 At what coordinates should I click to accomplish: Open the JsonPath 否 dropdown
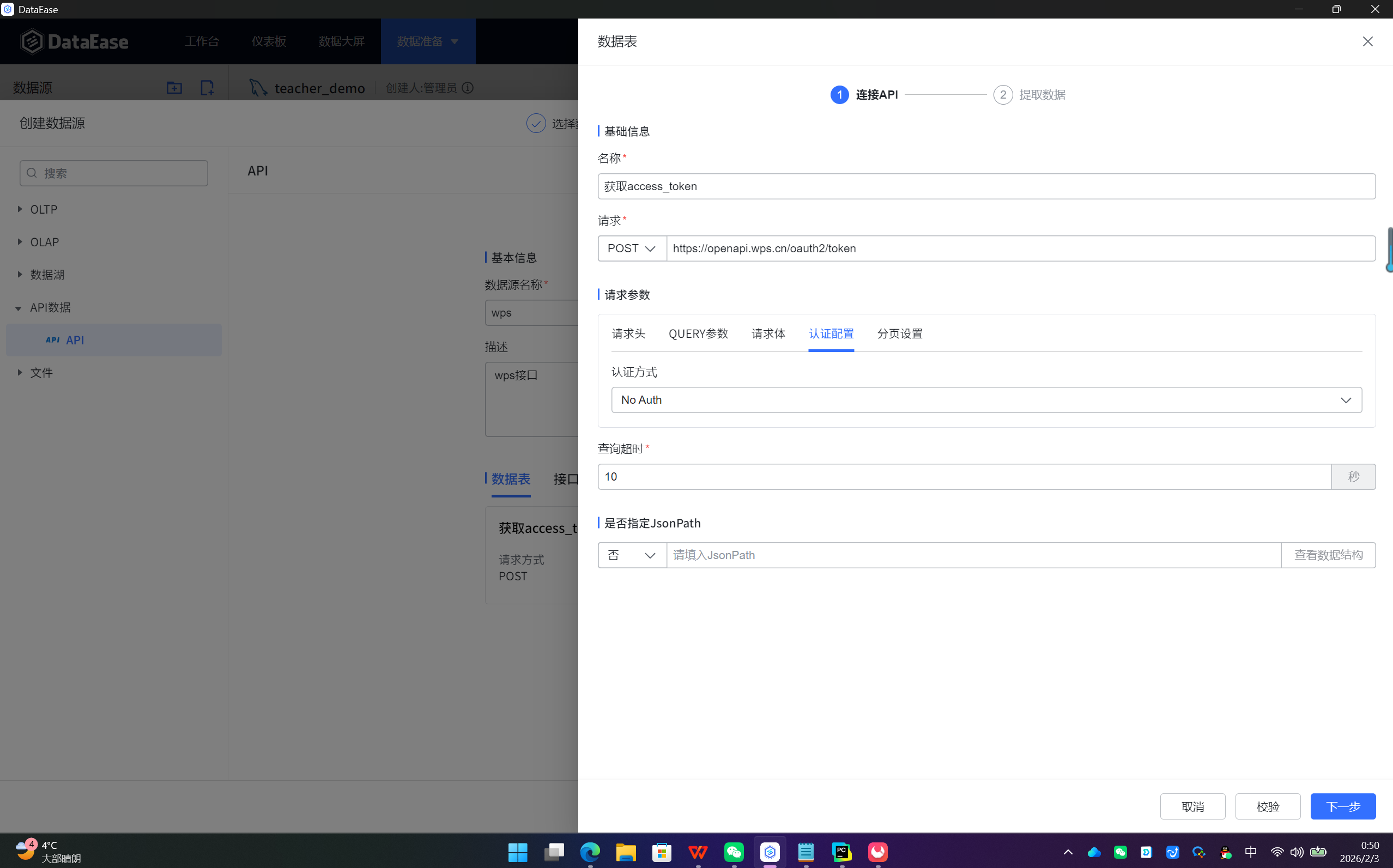(x=632, y=555)
